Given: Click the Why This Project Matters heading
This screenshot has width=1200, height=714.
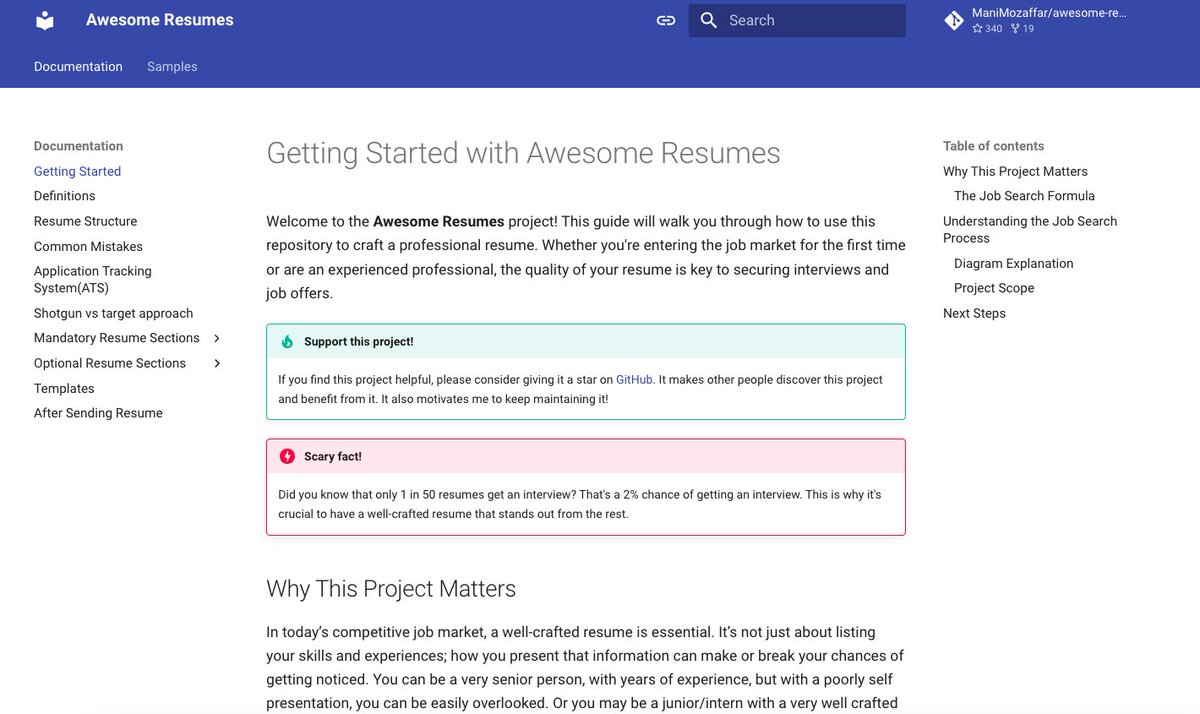Looking at the screenshot, I should [391, 588].
